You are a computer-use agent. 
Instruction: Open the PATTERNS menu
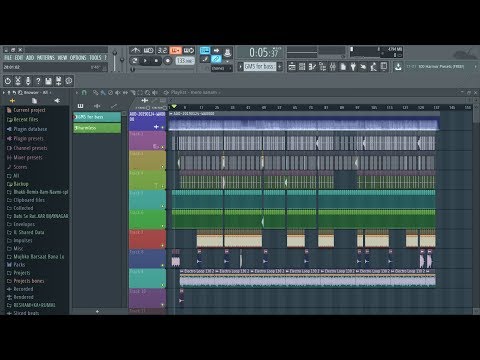(x=46, y=58)
